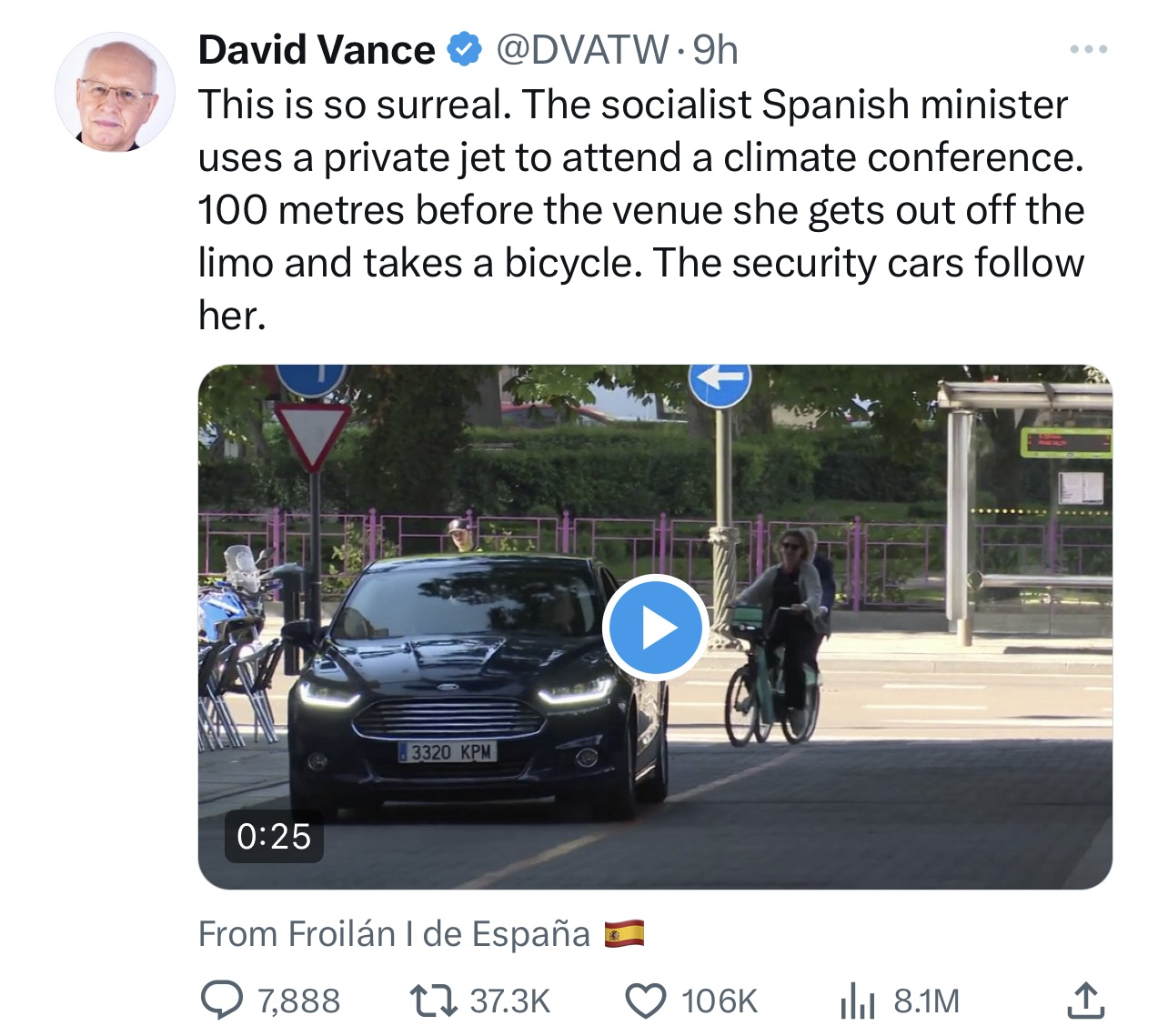1168x1036 pixels.
Task: Click the 106K likes count
Action: coord(720,1001)
